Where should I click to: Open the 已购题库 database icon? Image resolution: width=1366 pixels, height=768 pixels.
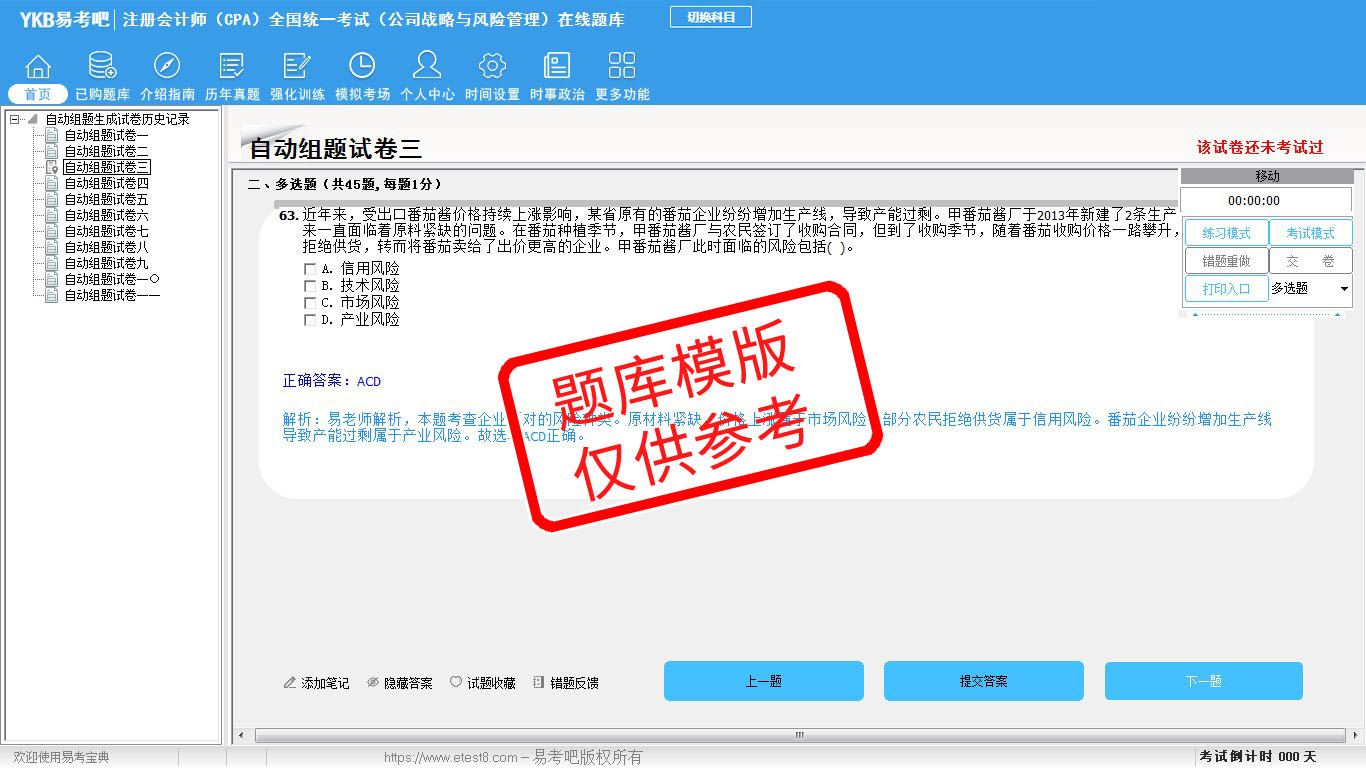point(102,67)
